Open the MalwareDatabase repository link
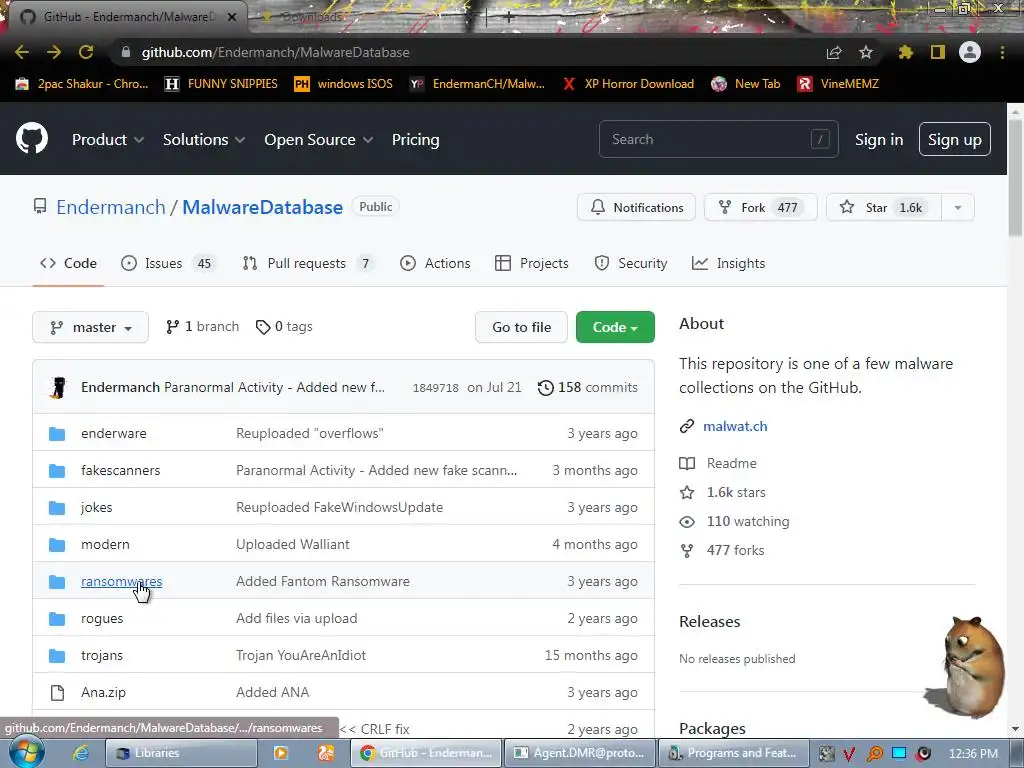 263,207
